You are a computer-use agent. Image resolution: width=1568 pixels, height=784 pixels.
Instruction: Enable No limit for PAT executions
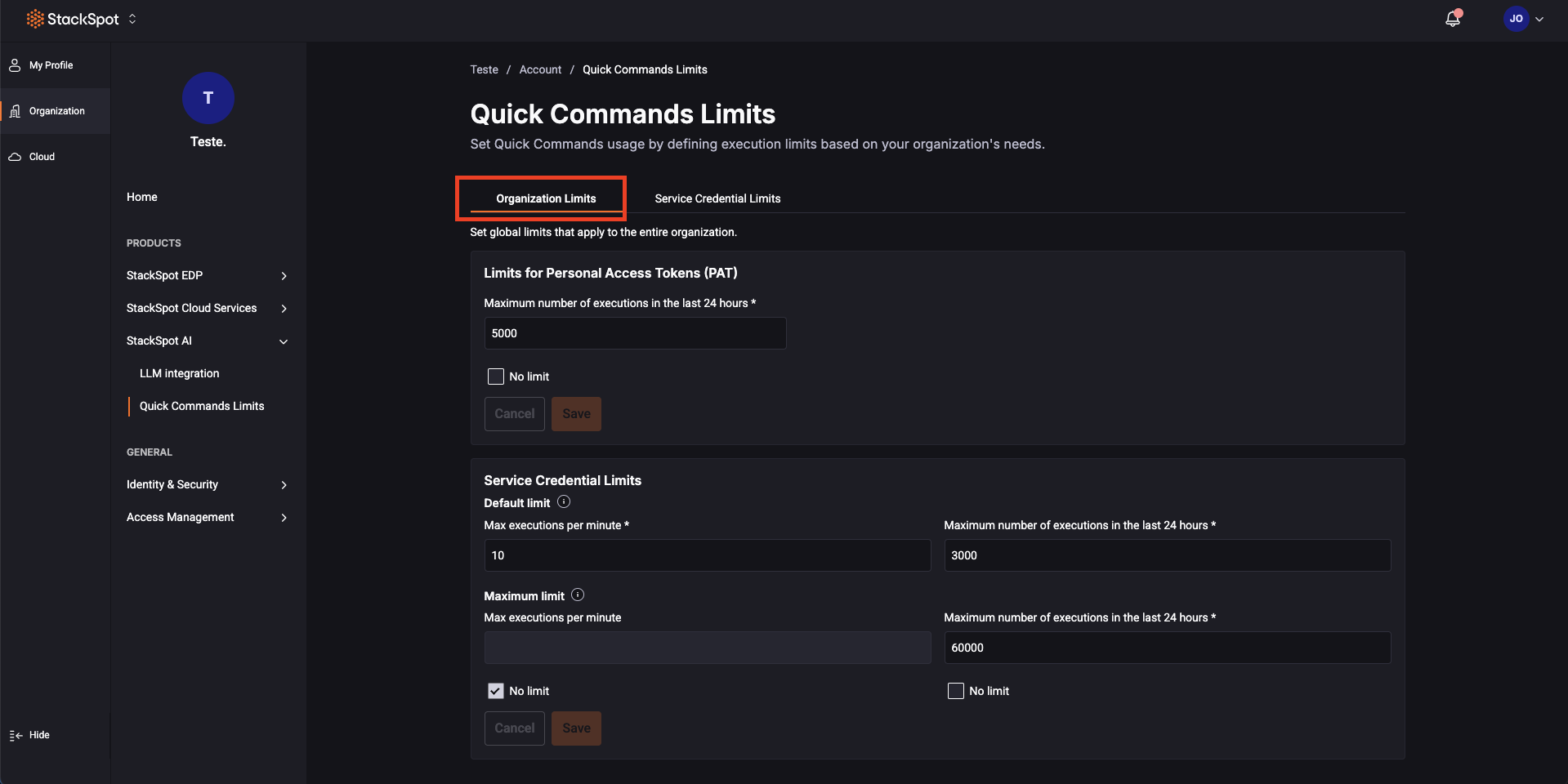coord(496,376)
